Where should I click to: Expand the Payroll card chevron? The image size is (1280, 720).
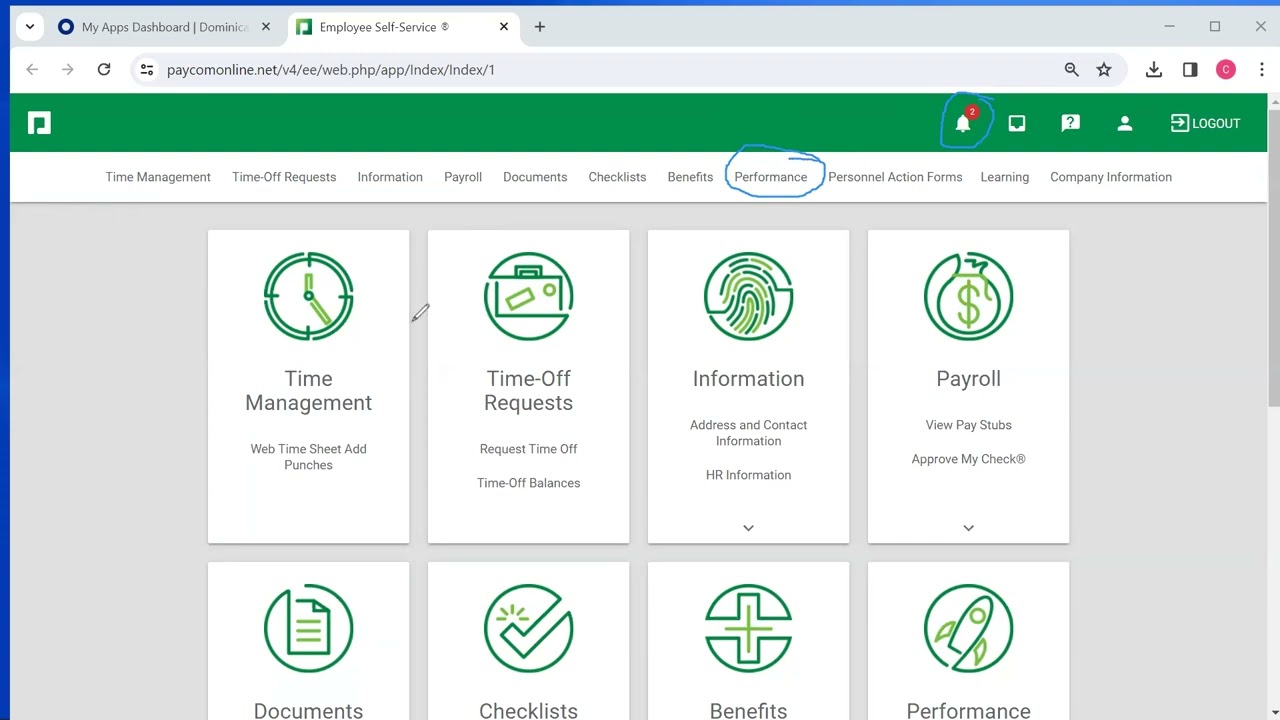[x=968, y=527]
